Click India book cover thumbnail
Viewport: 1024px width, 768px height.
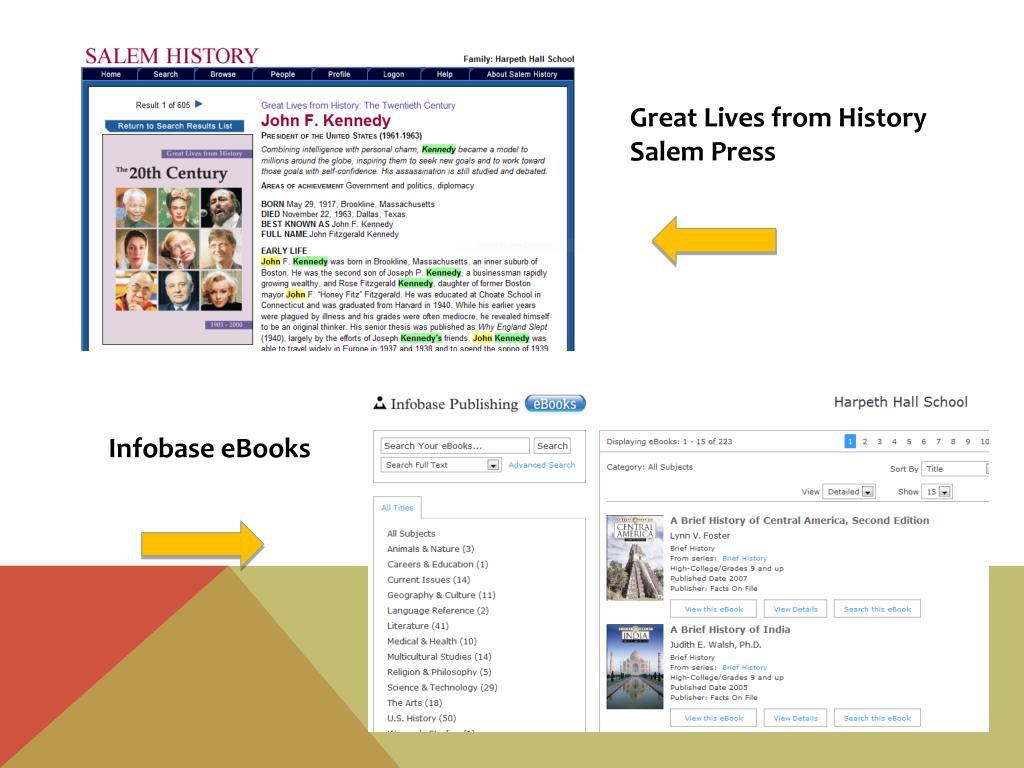[634, 667]
